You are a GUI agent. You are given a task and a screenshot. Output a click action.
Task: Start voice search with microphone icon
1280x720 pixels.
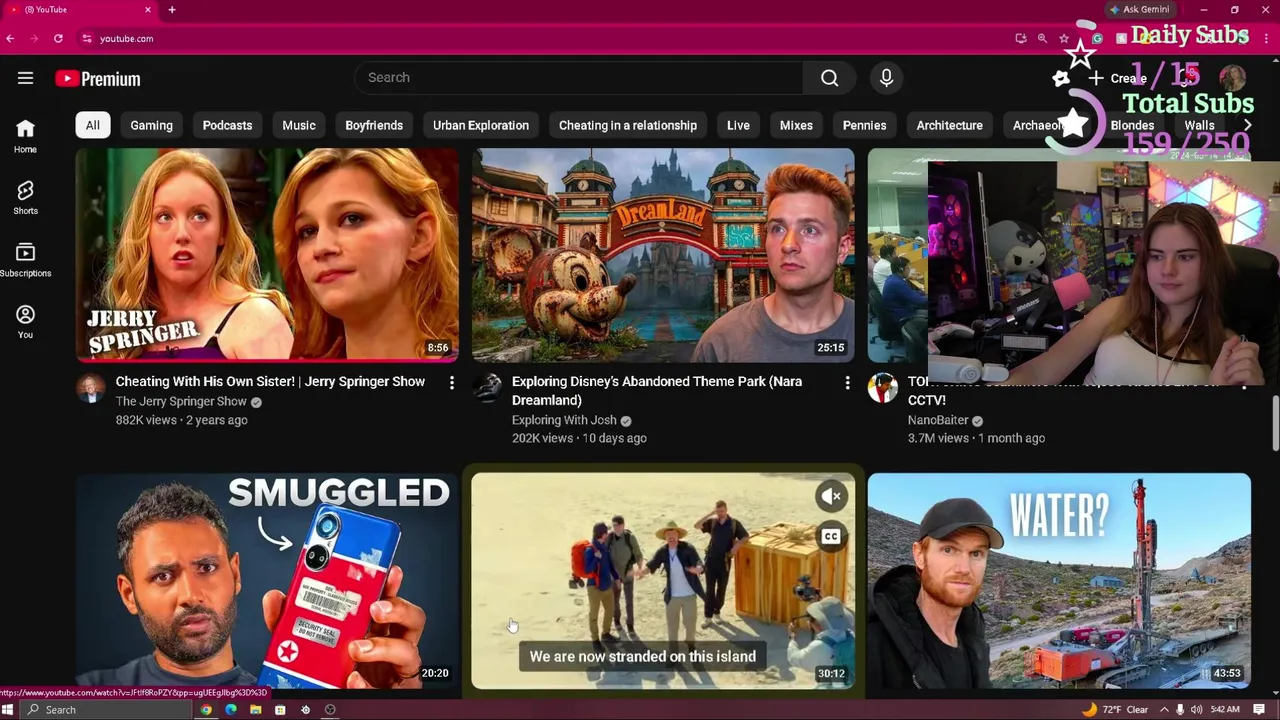coord(886,78)
